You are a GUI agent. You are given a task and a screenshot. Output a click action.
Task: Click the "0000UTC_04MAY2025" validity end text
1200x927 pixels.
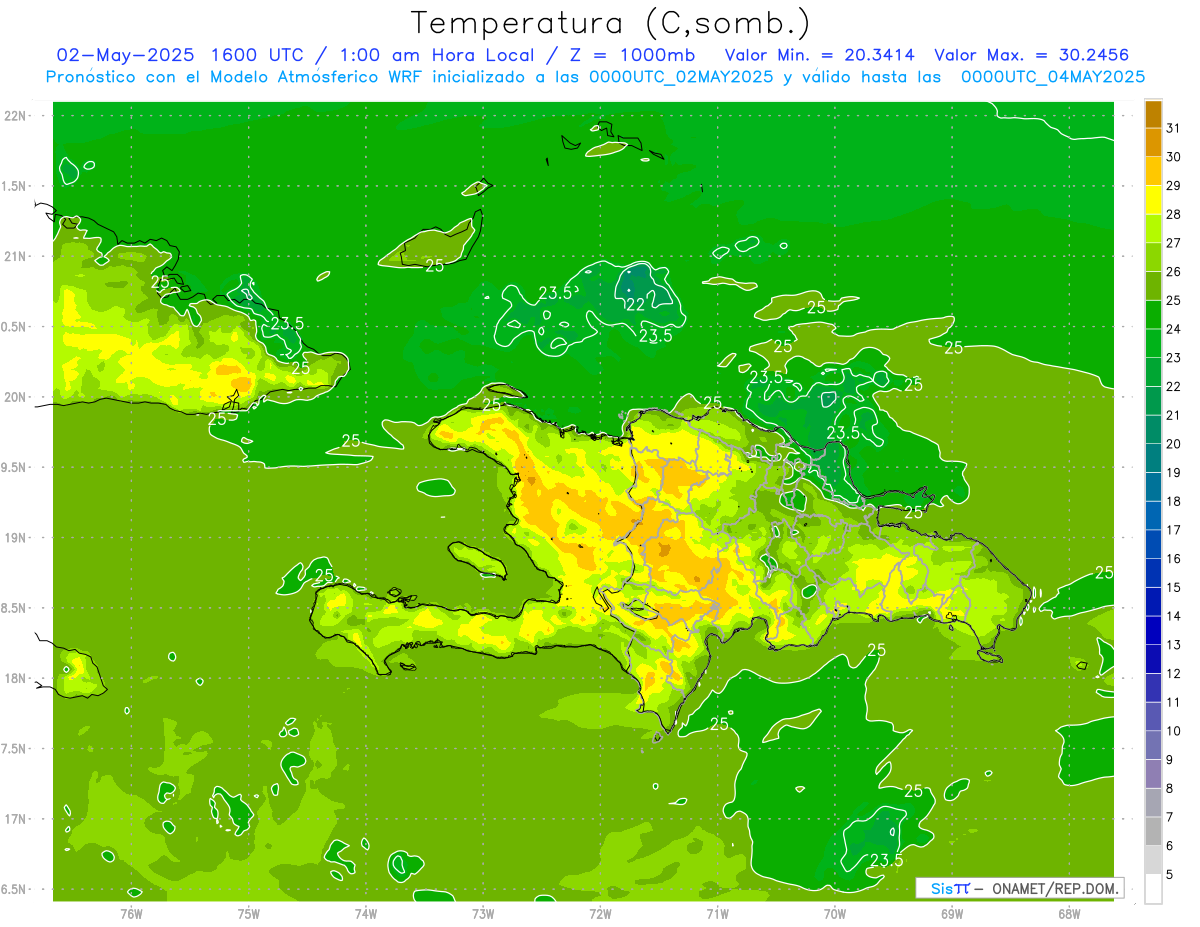click(x=1053, y=76)
